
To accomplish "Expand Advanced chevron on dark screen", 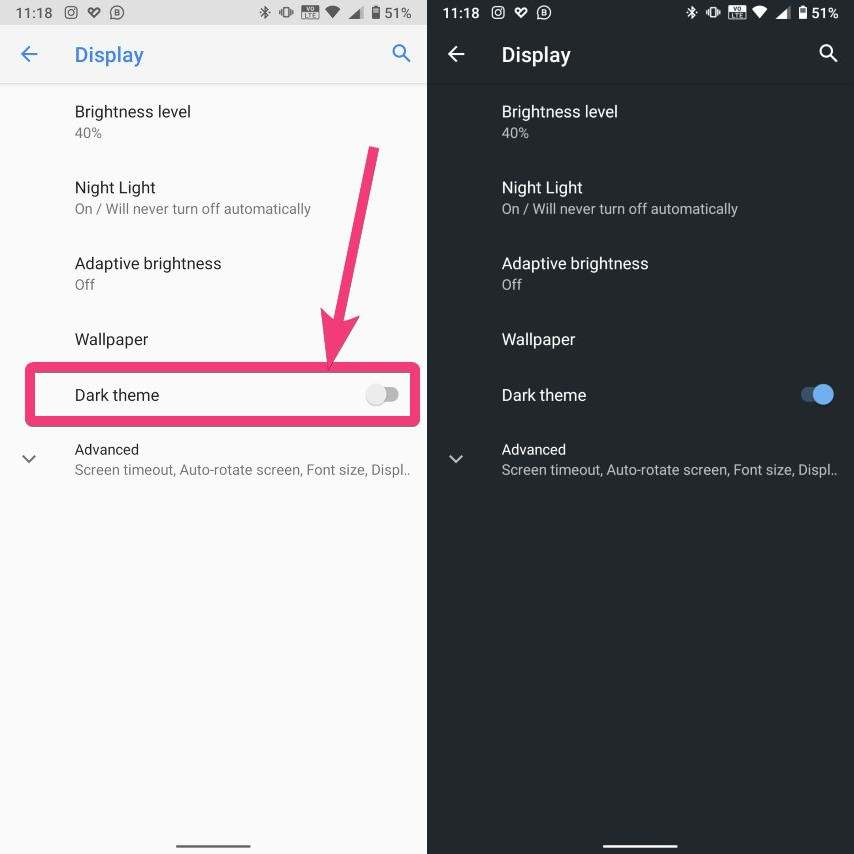I will 456,459.
